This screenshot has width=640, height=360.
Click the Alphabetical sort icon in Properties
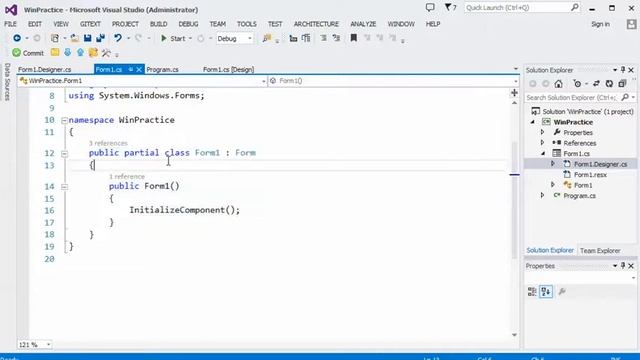pos(546,291)
